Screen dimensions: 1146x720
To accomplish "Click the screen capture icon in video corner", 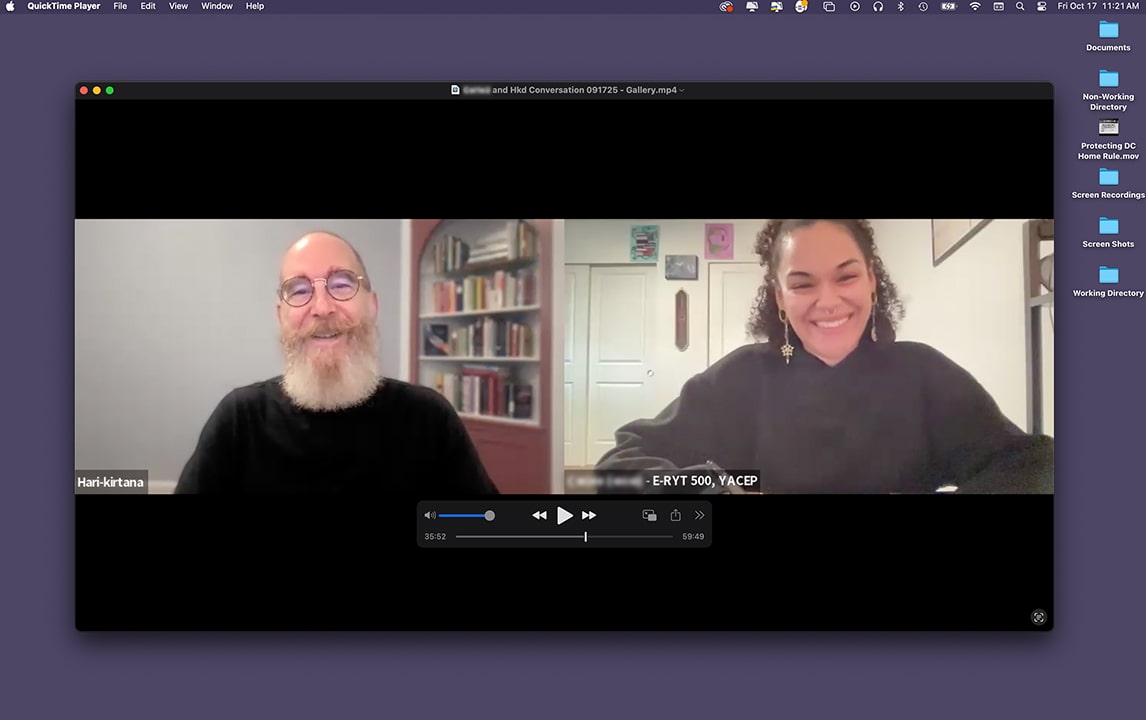I will (x=1038, y=617).
